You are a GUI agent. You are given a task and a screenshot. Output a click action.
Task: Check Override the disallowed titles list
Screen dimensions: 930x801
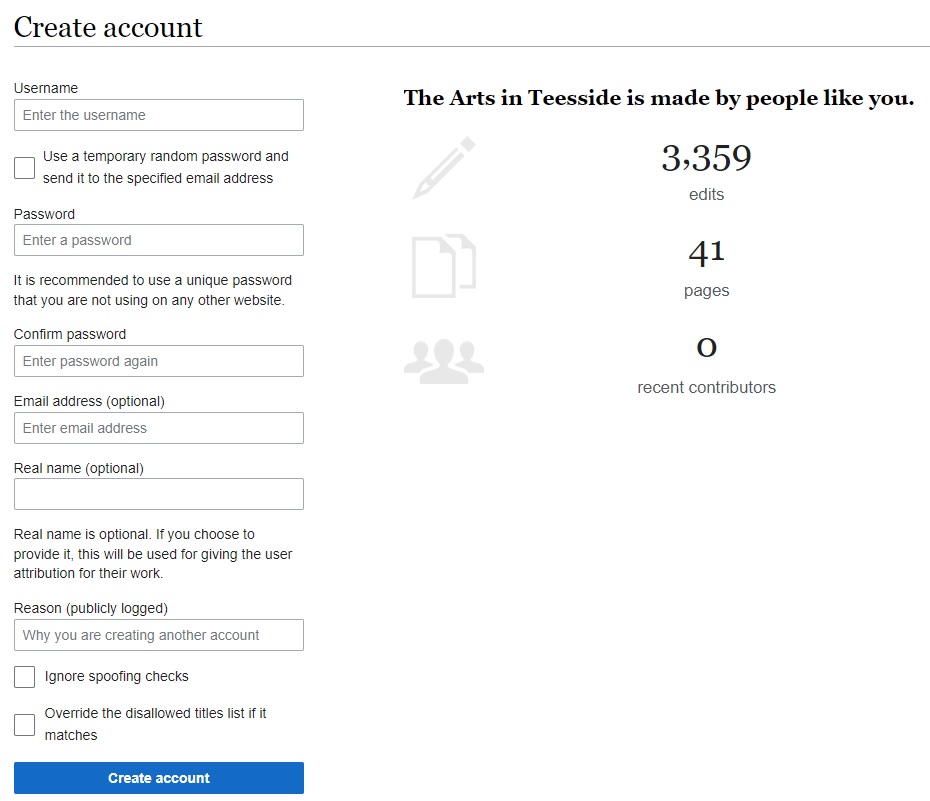click(x=24, y=725)
